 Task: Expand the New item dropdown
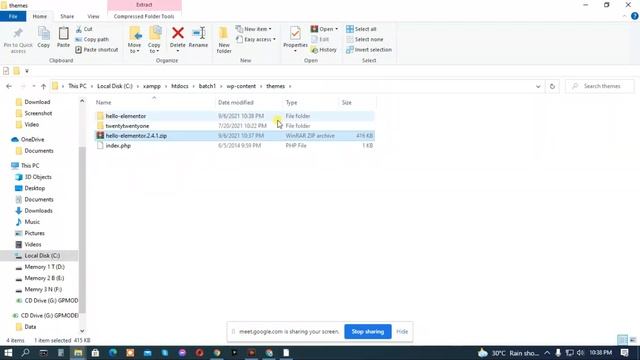click(253, 29)
